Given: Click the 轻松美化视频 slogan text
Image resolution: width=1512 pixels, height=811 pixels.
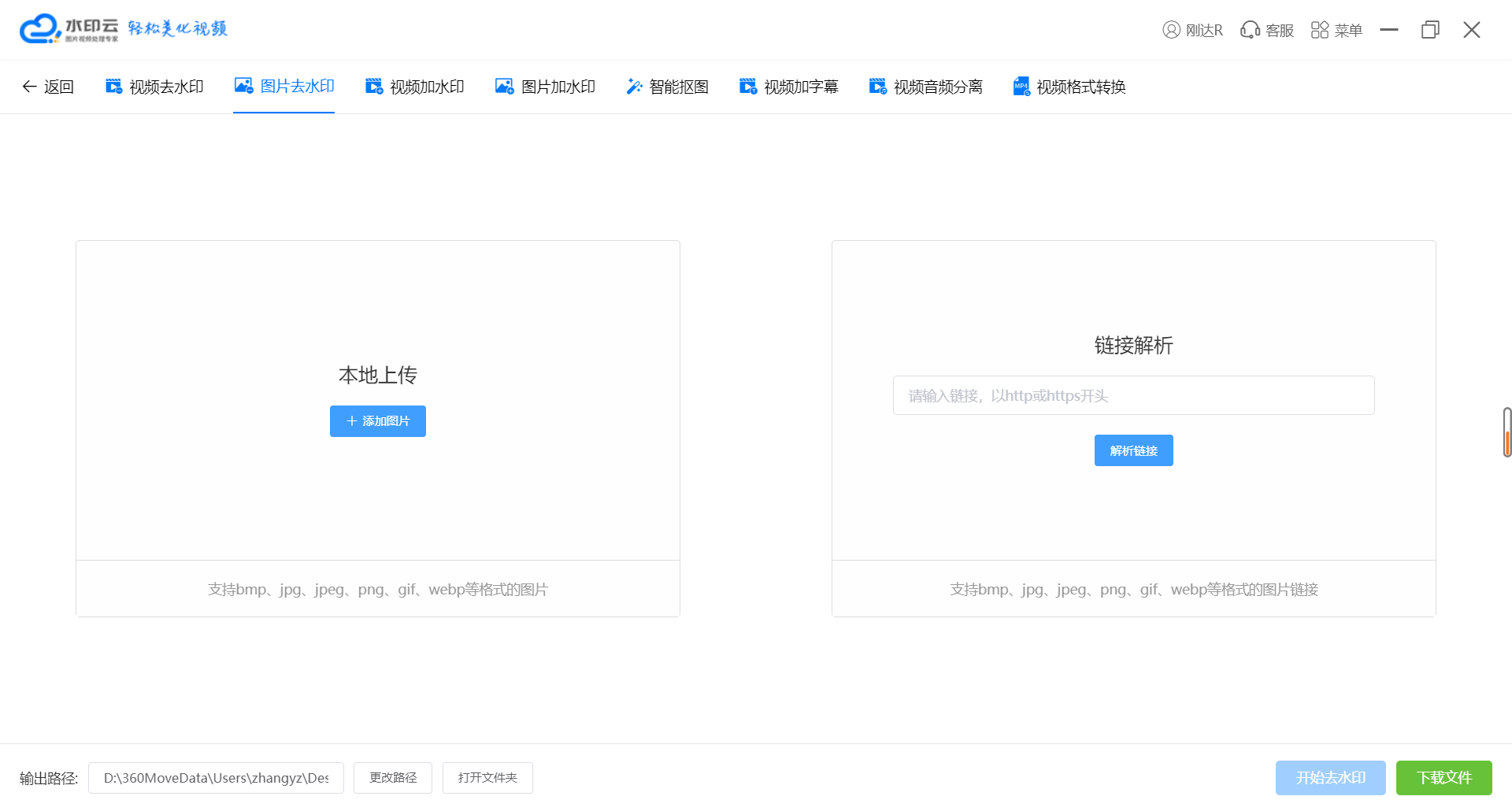Looking at the screenshot, I should click(178, 28).
